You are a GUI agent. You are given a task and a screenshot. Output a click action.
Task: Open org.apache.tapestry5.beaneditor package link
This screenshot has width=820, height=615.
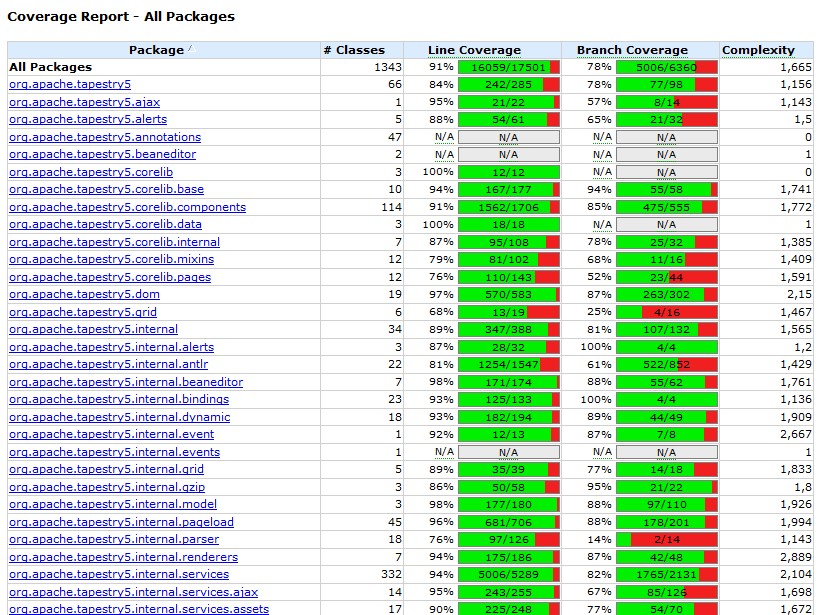102,154
